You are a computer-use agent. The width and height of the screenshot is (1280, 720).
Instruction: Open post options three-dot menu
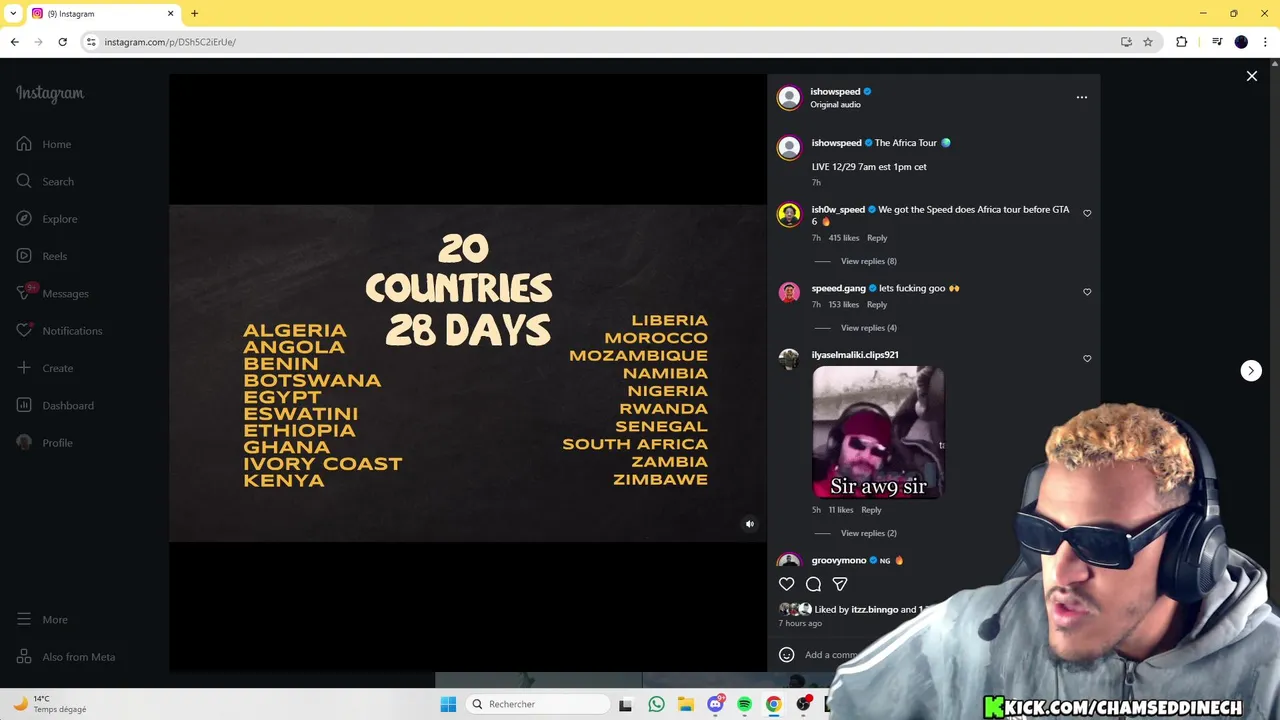1081,97
